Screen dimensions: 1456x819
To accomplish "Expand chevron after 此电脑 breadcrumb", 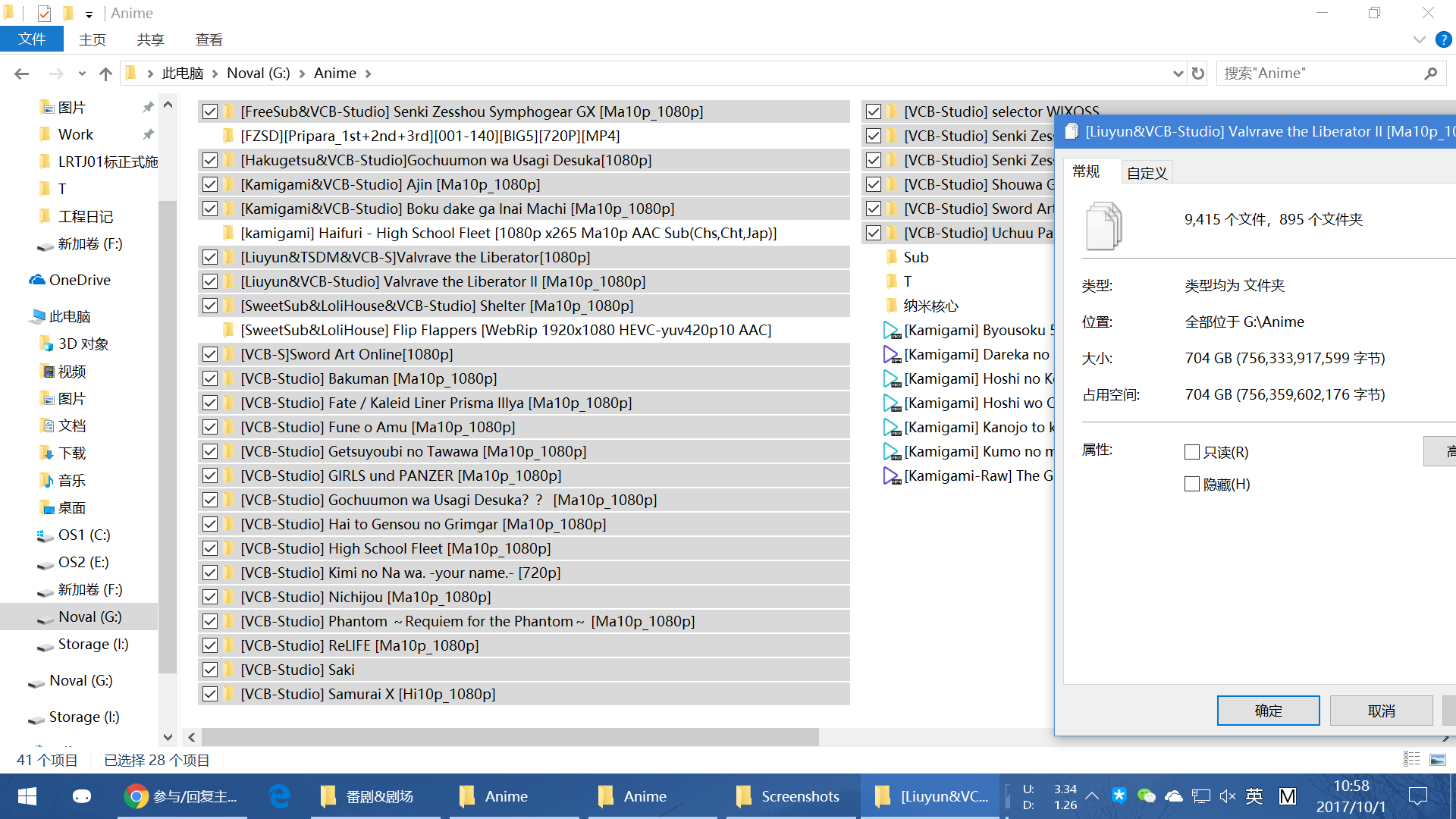I will [x=215, y=74].
